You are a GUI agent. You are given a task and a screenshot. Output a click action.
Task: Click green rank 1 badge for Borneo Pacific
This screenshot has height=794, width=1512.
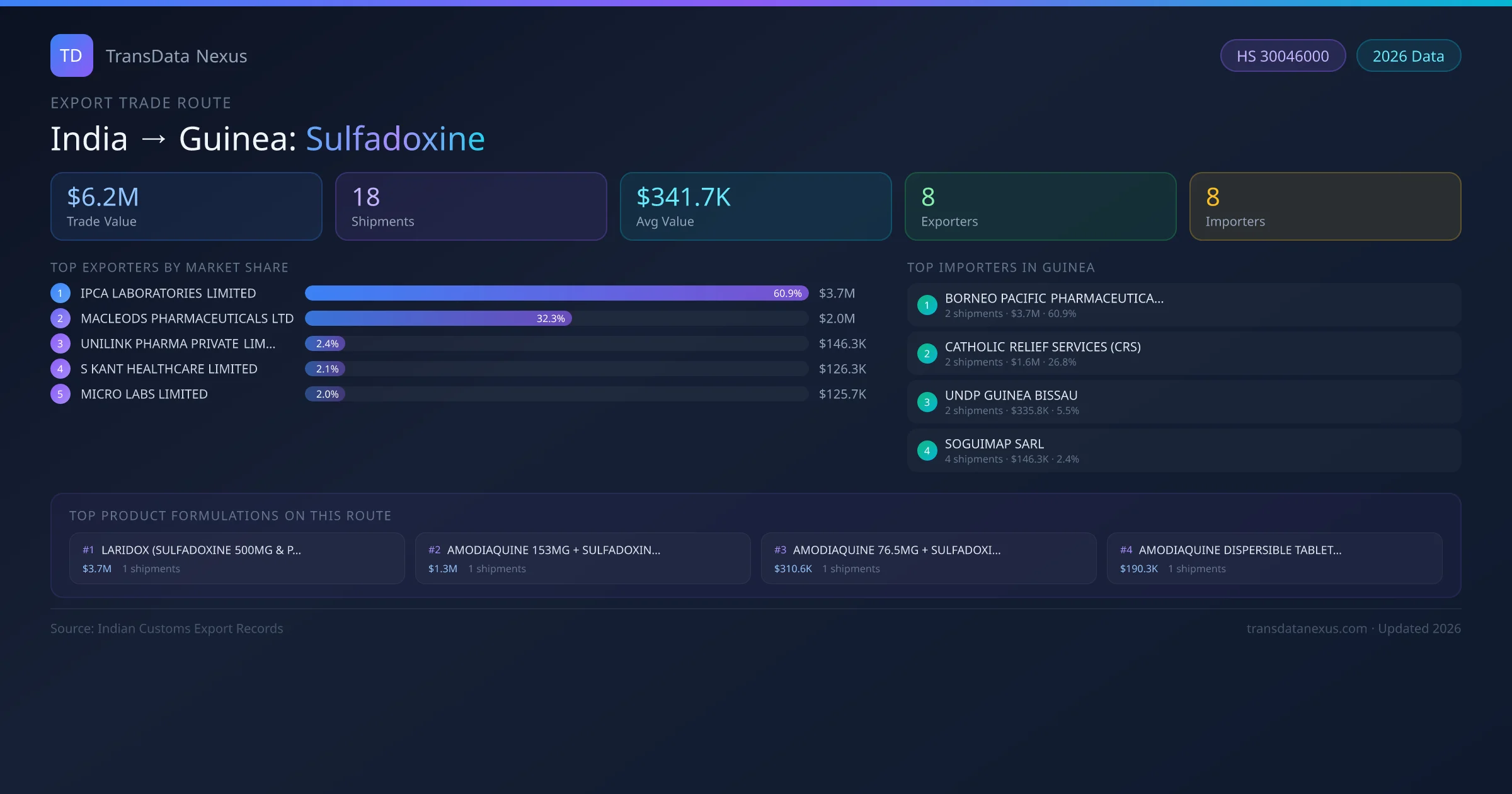click(927, 305)
